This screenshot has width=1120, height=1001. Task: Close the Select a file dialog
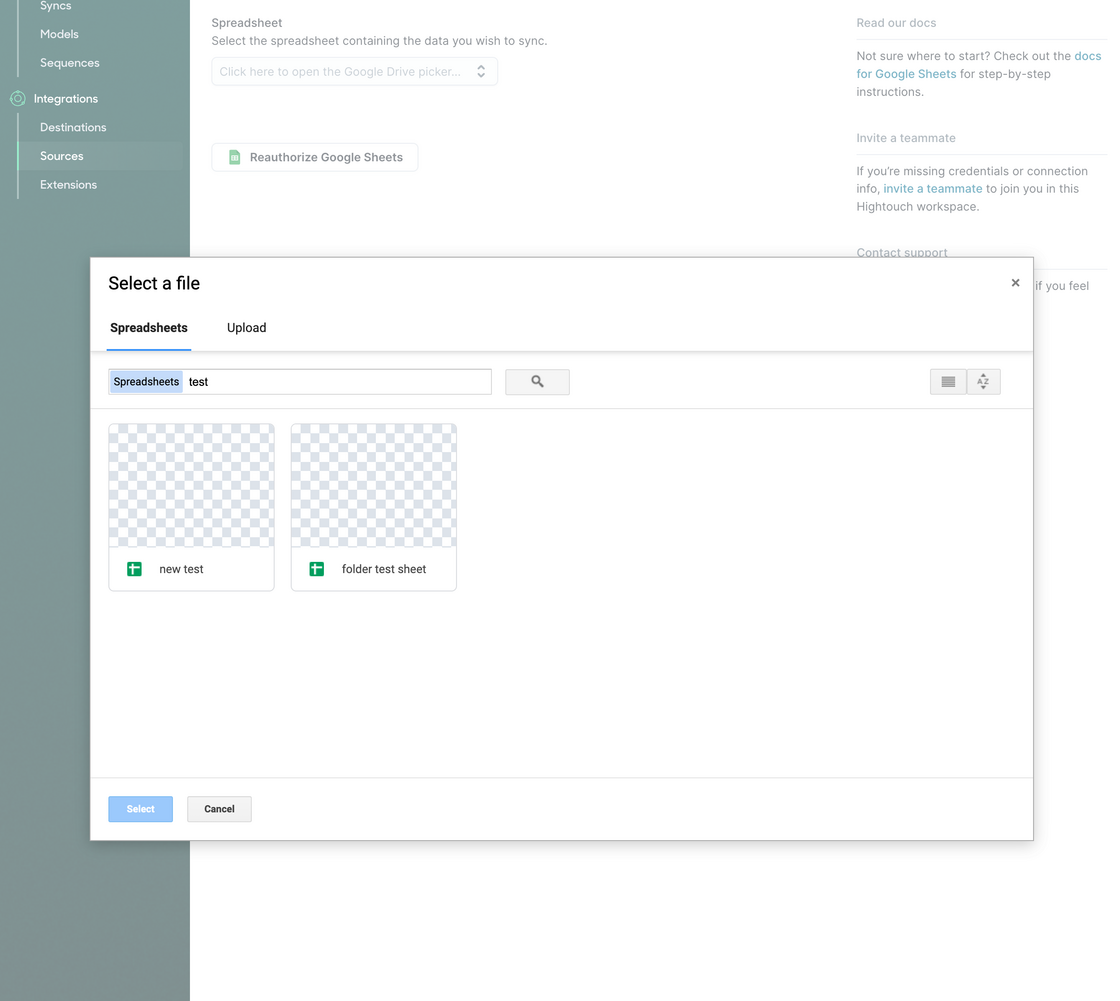click(x=1015, y=283)
